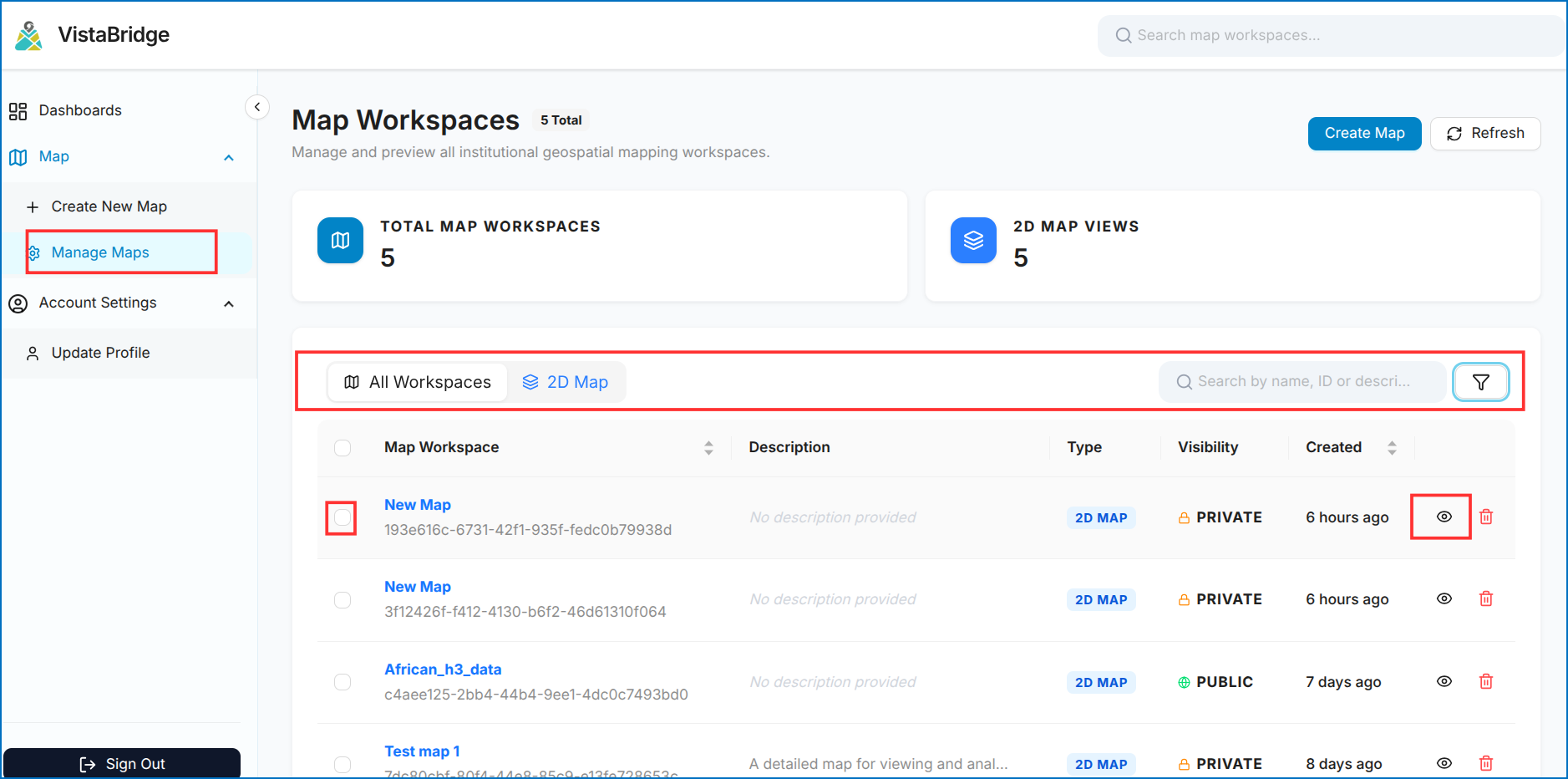Click the Description column header
Screen dimensions: 1568x779
click(x=789, y=447)
